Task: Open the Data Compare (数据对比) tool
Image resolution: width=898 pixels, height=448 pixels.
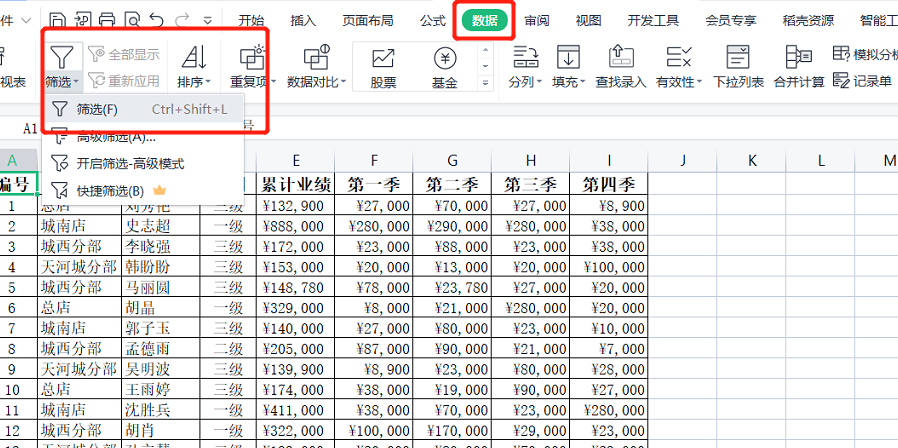Action: pos(316,57)
